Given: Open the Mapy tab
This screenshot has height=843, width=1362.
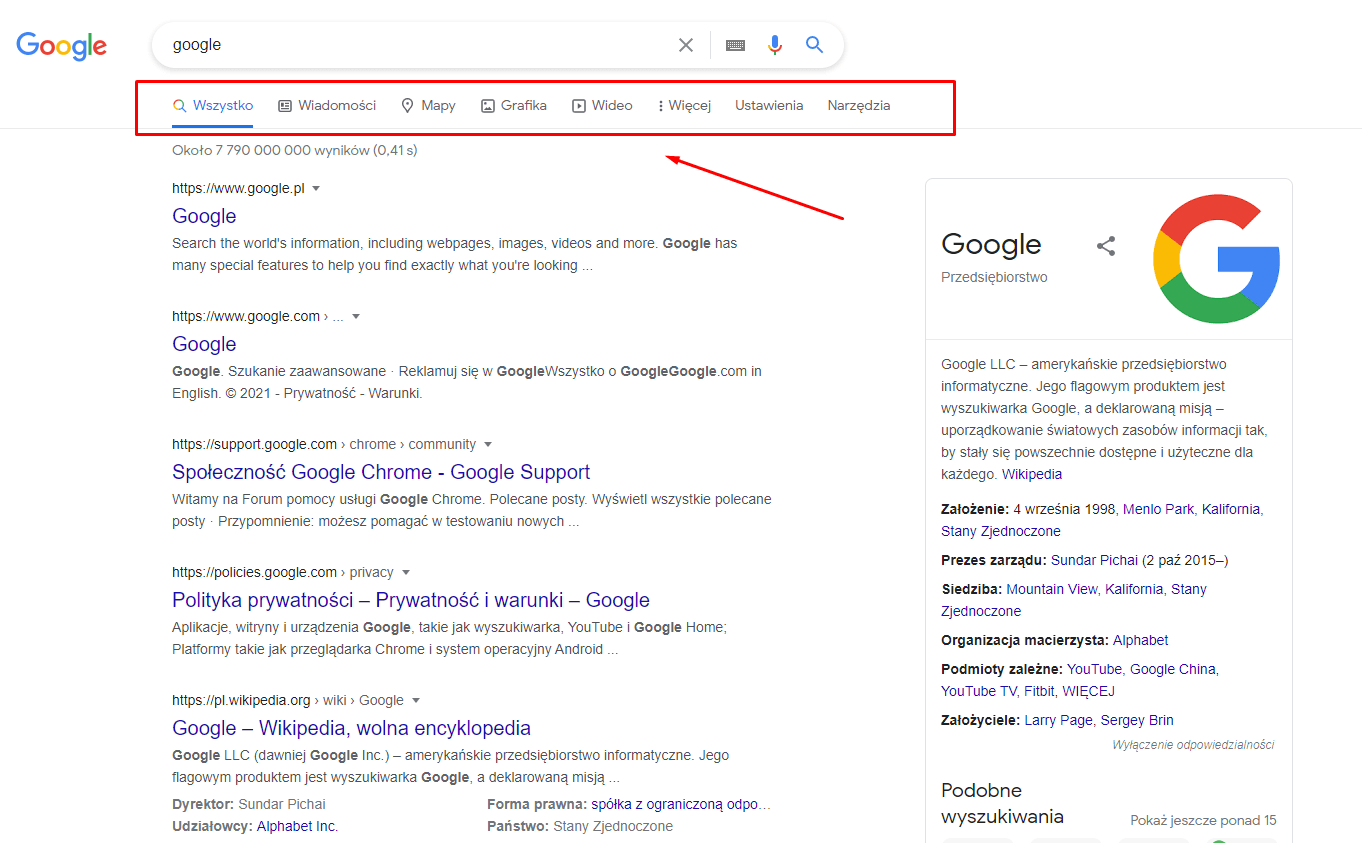Looking at the screenshot, I should click(x=428, y=105).
